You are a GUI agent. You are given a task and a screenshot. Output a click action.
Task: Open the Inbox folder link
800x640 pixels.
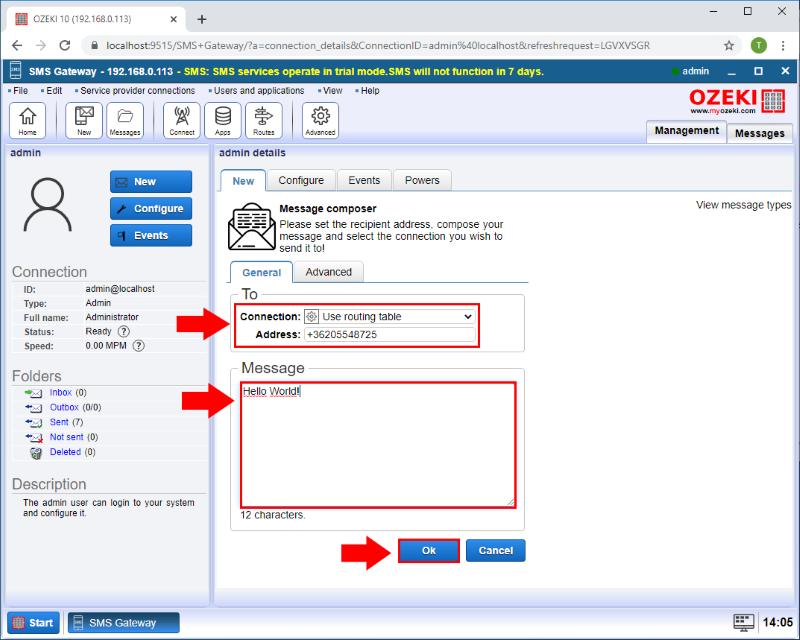[x=61, y=392]
